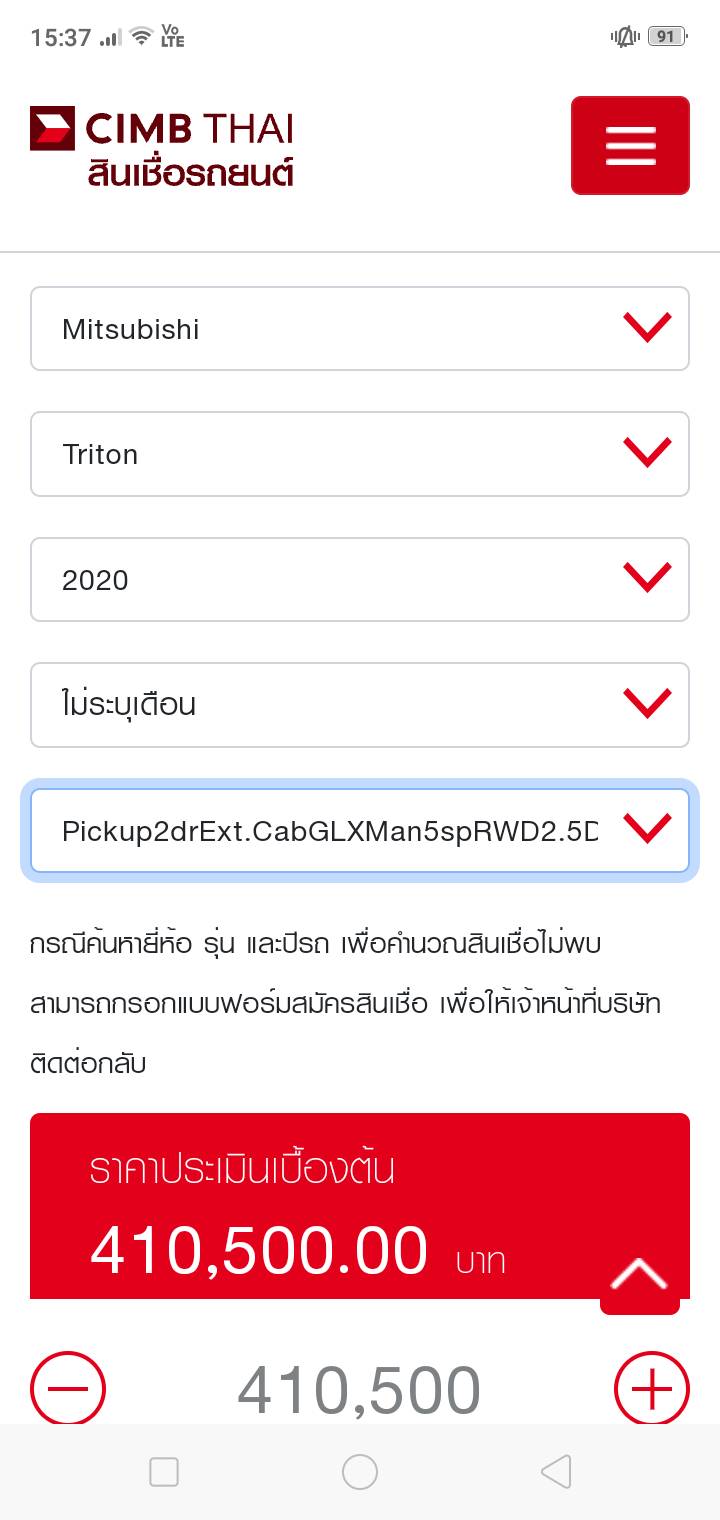Tap the minus circle to decrease amount
This screenshot has width=720, height=1520.
click(x=68, y=1388)
